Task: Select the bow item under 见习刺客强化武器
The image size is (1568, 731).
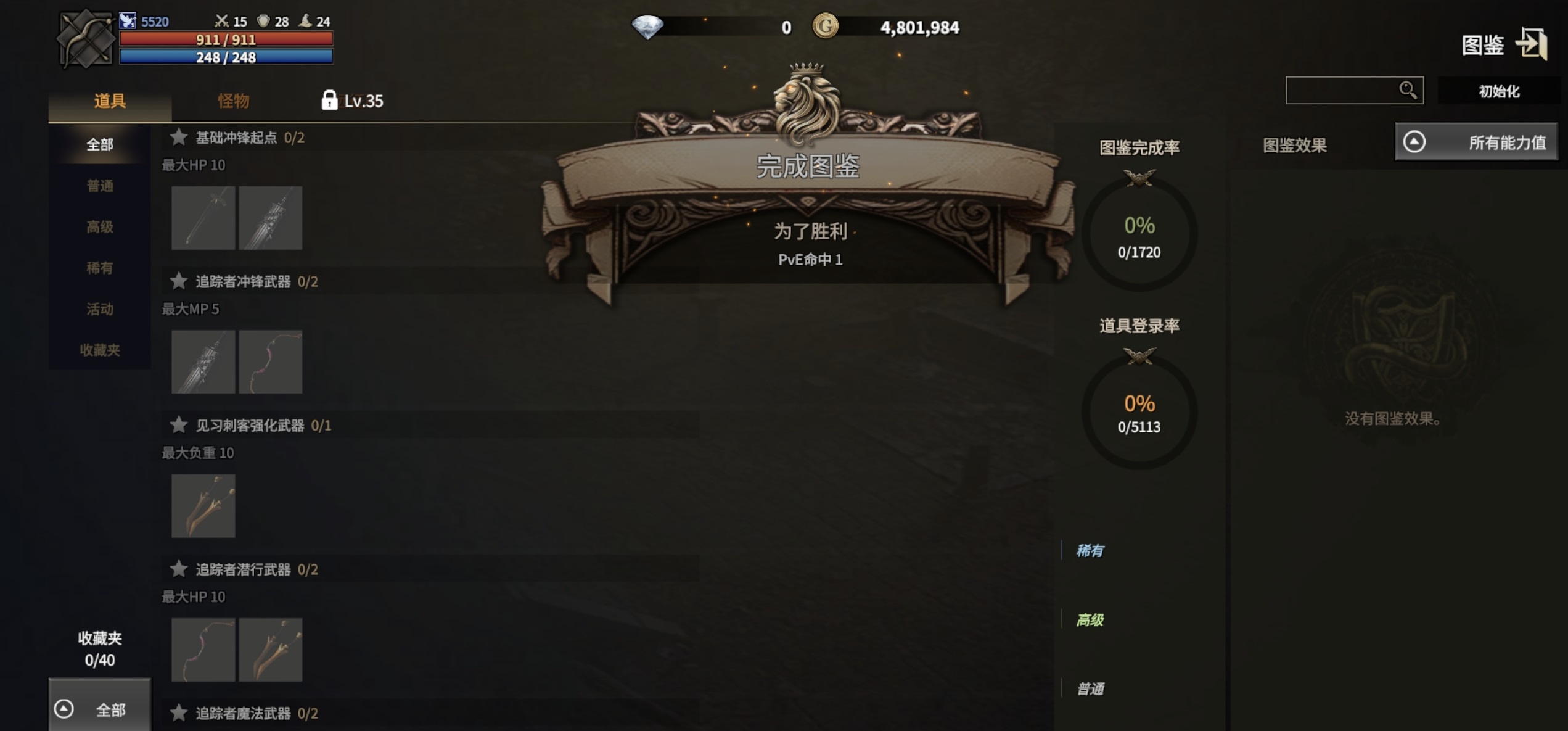Action: pos(203,506)
